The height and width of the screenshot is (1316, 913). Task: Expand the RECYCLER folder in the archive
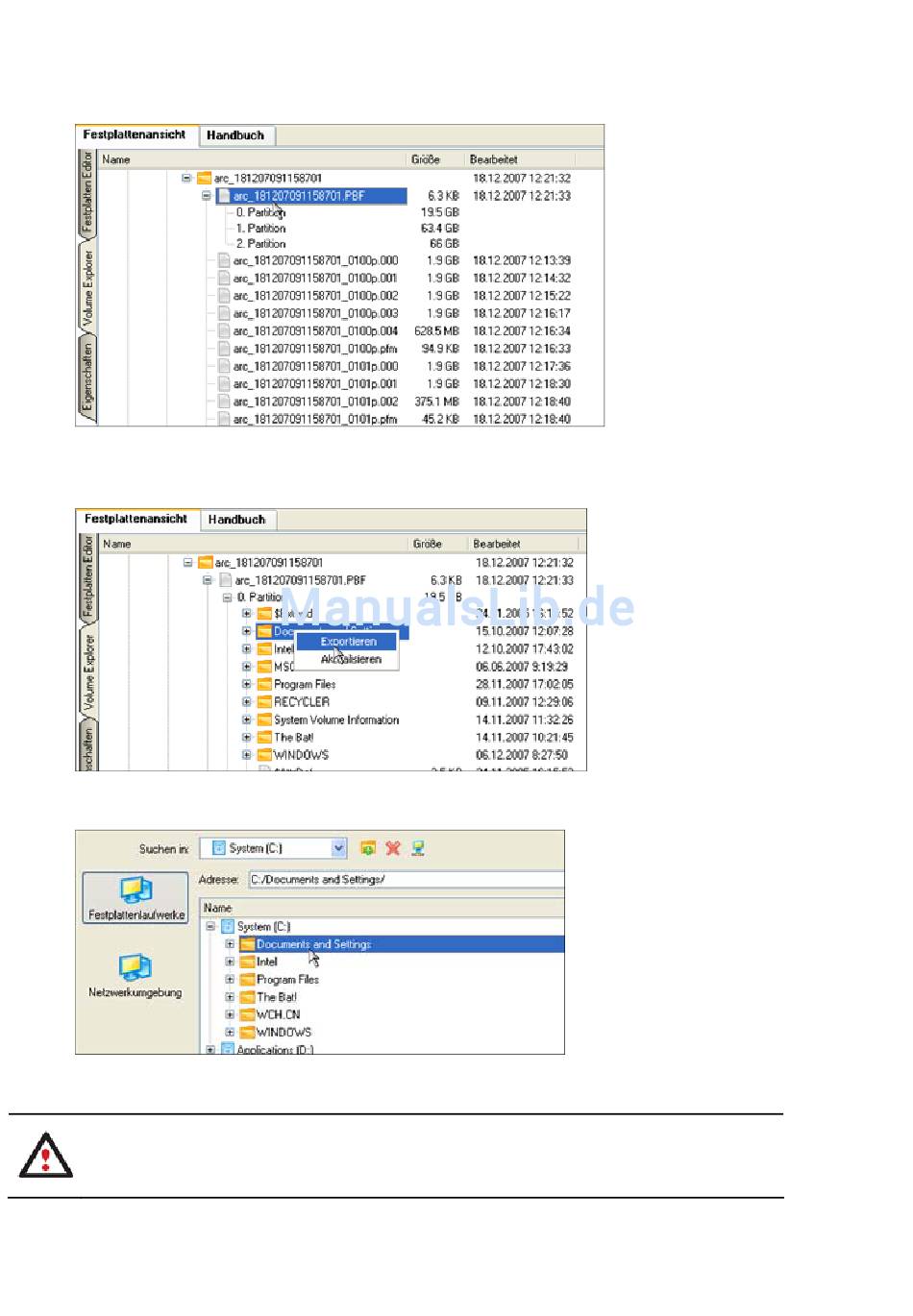pos(246,702)
